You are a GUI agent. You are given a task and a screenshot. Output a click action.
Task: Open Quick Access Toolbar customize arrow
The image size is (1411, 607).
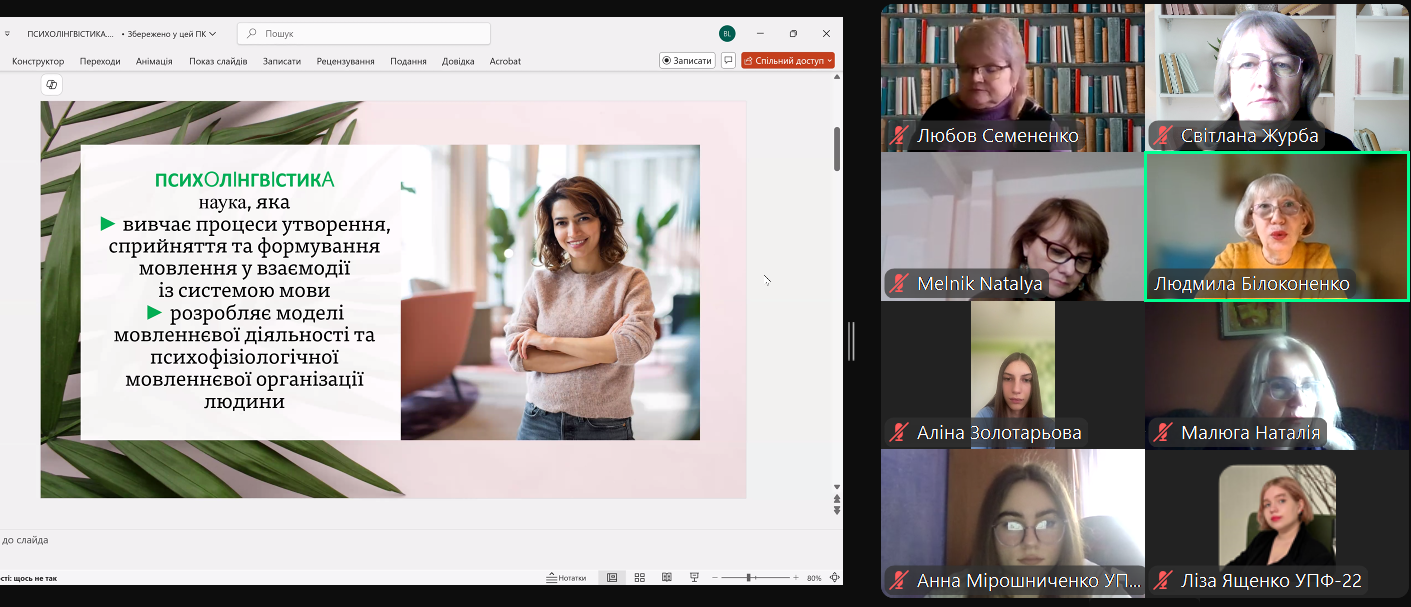(7, 34)
